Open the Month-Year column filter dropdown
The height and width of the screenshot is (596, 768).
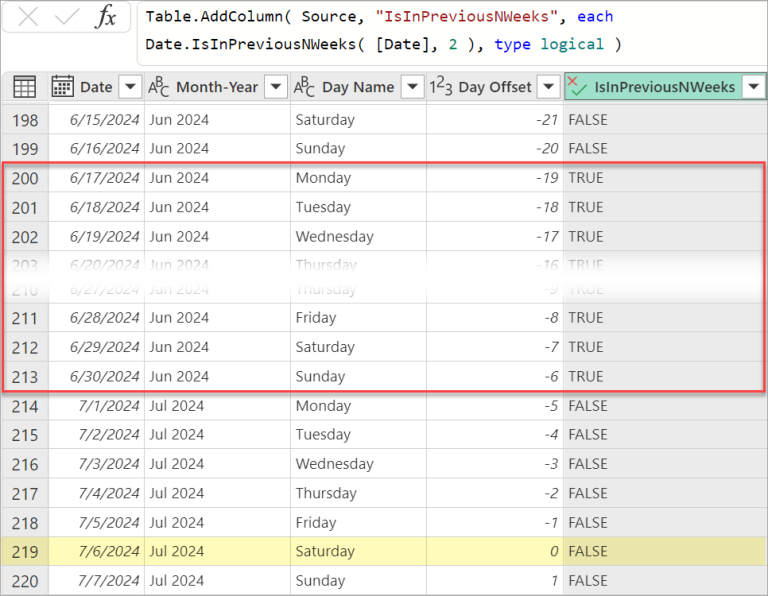[x=276, y=87]
